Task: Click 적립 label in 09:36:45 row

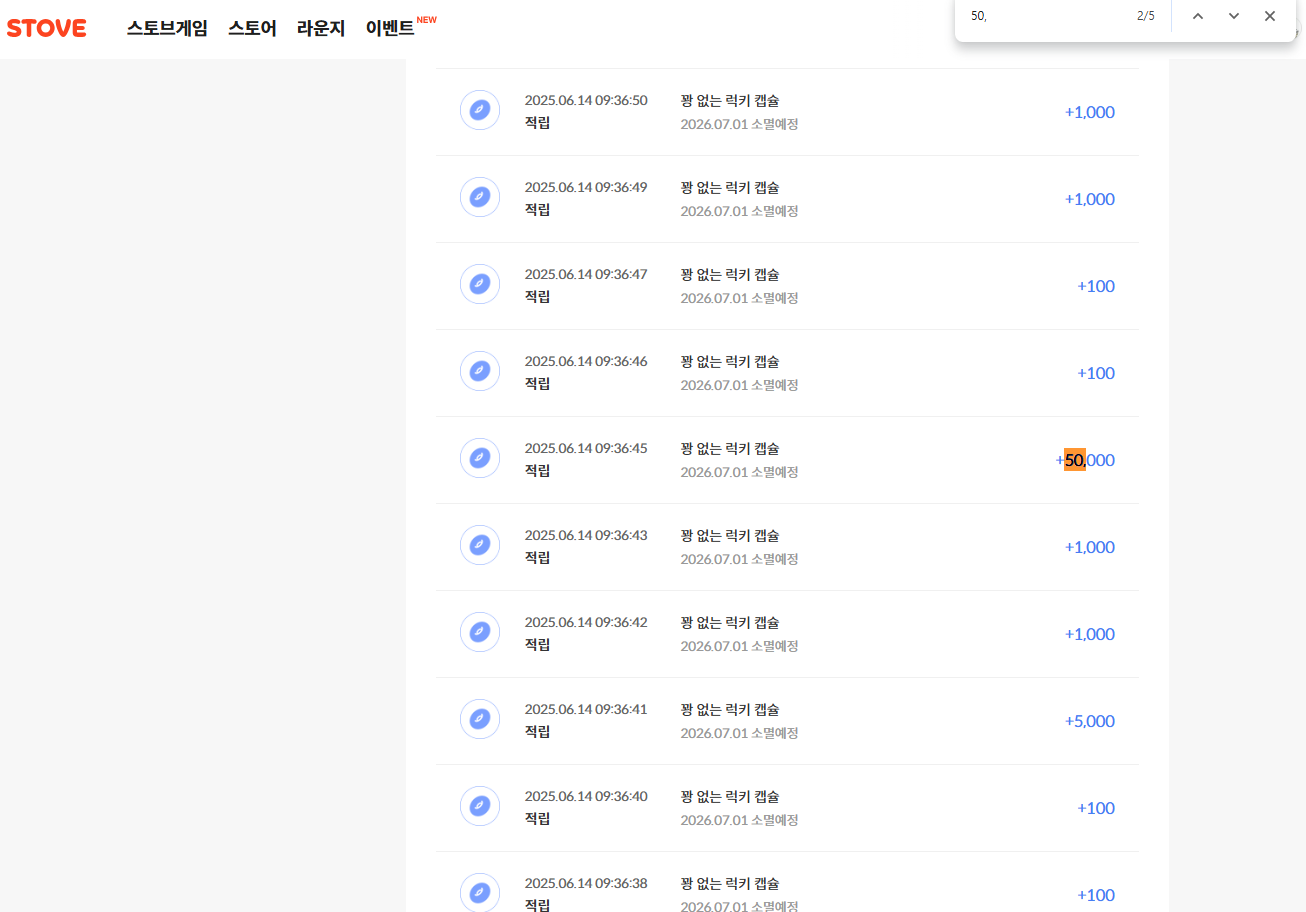Action: click(538, 470)
